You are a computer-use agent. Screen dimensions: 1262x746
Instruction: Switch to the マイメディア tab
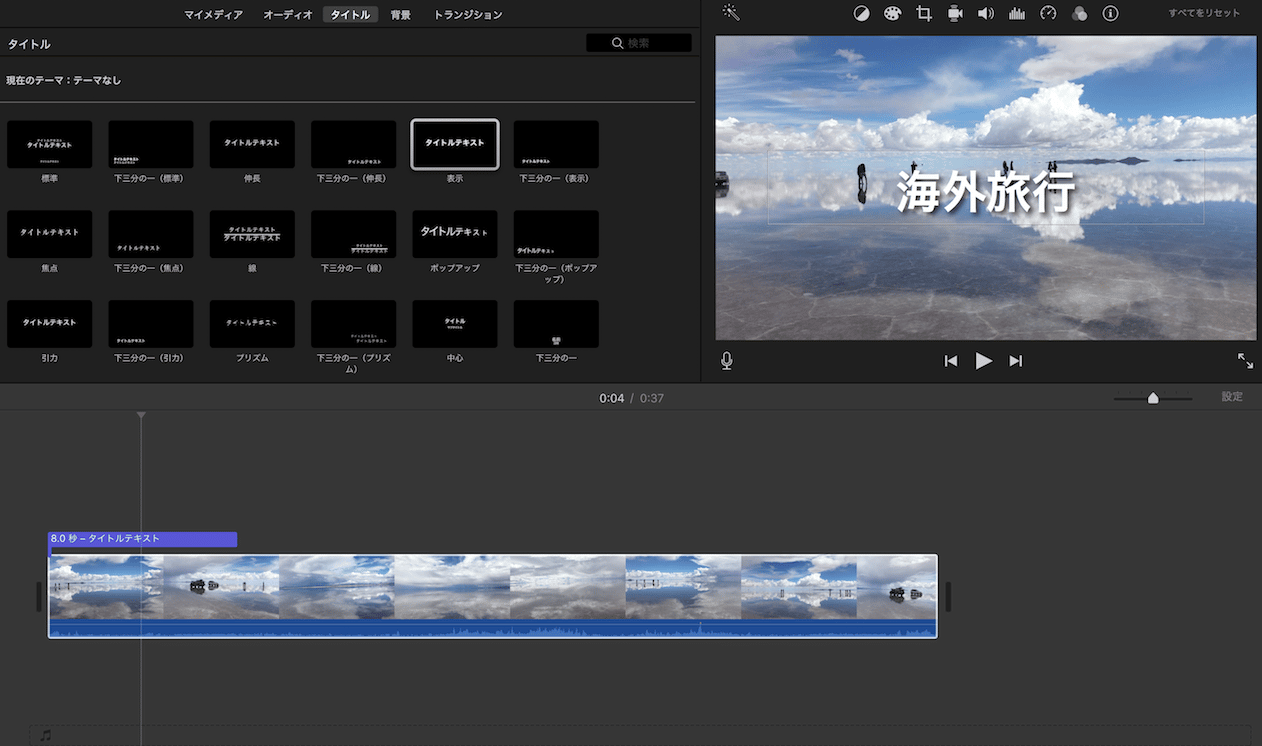tap(213, 15)
